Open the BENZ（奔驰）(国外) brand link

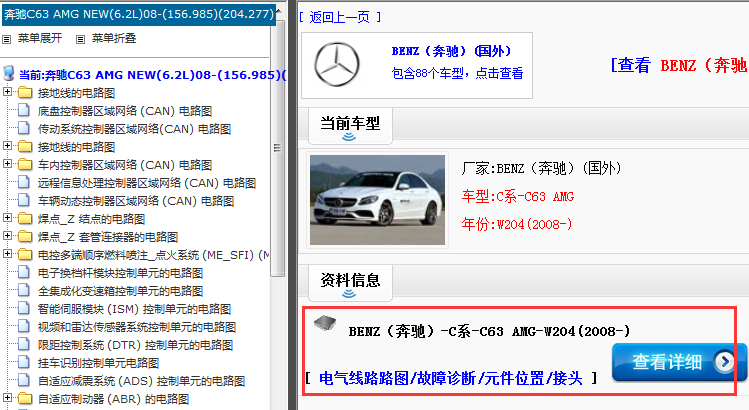[451, 51]
